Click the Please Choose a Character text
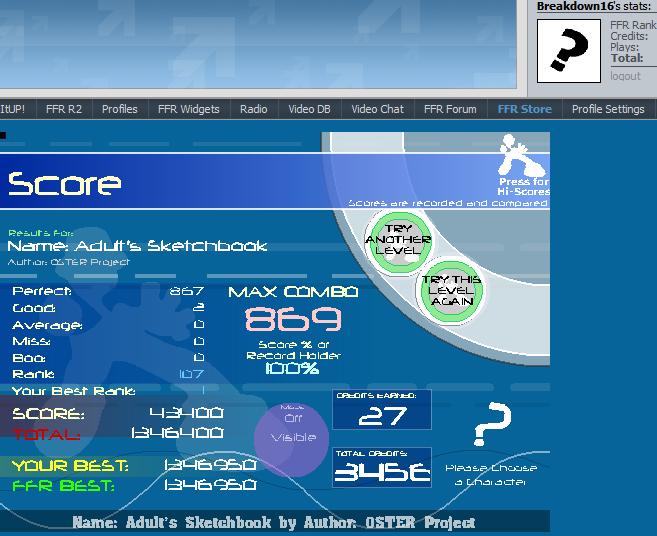The image size is (657, 536). [491, 475]
